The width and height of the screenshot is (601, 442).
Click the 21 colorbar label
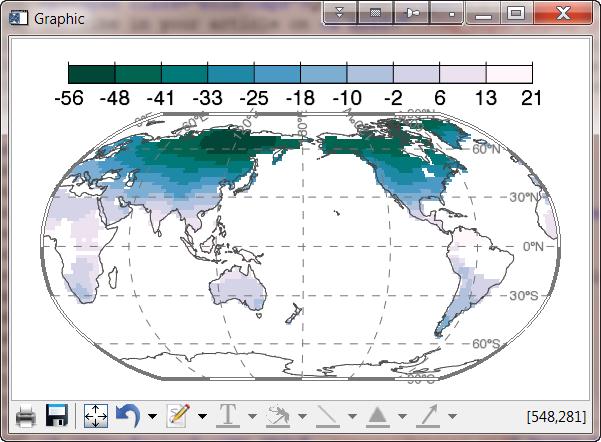[532, 98]
